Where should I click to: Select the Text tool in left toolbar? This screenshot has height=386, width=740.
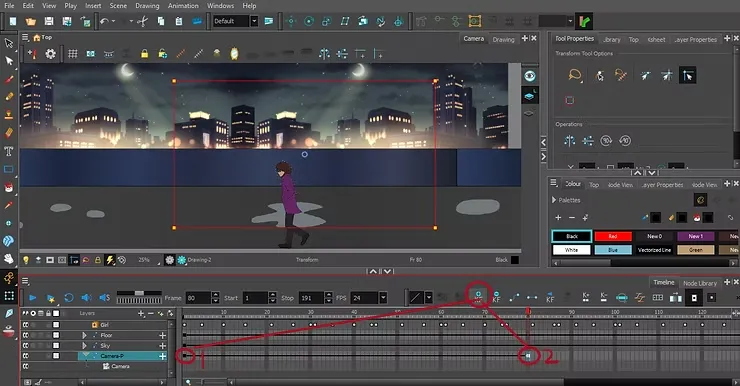[8, 151]
